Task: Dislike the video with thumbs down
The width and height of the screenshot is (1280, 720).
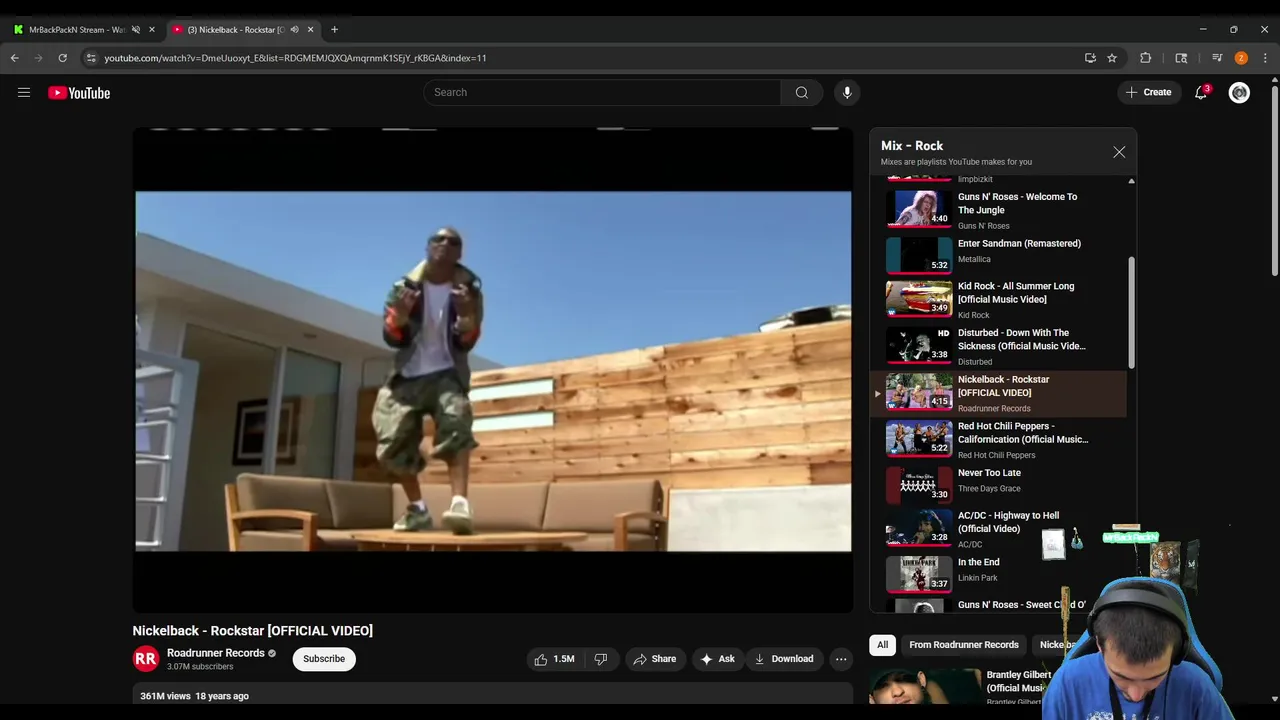Action: (x=601, y=659)
